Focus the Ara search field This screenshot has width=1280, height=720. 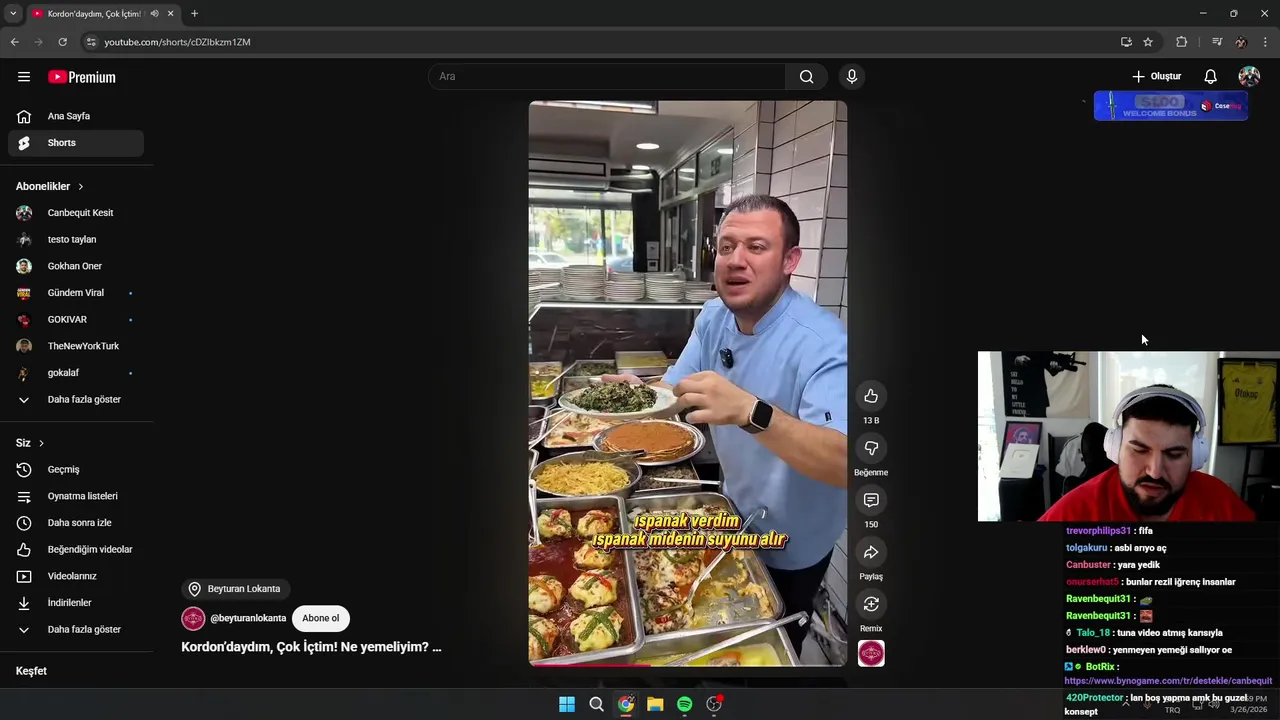pos(607,77)
